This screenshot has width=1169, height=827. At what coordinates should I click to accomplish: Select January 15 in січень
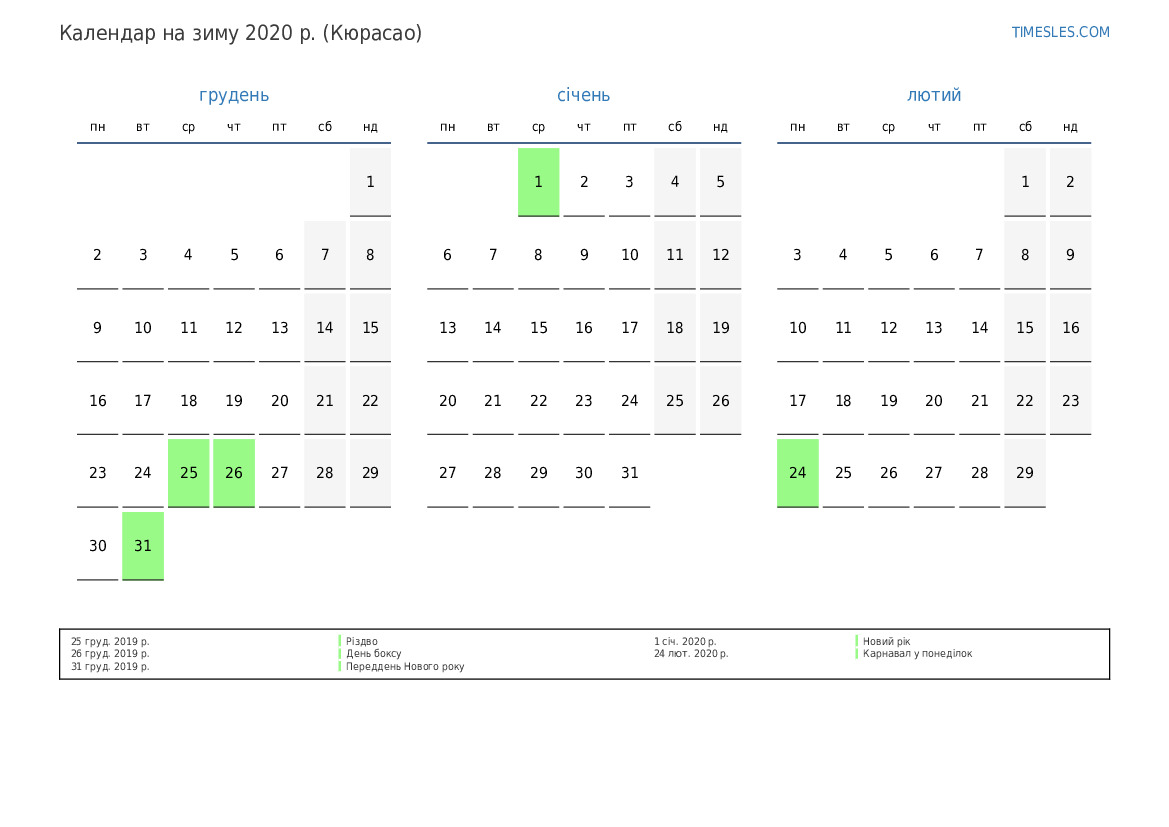click(538, 327)
